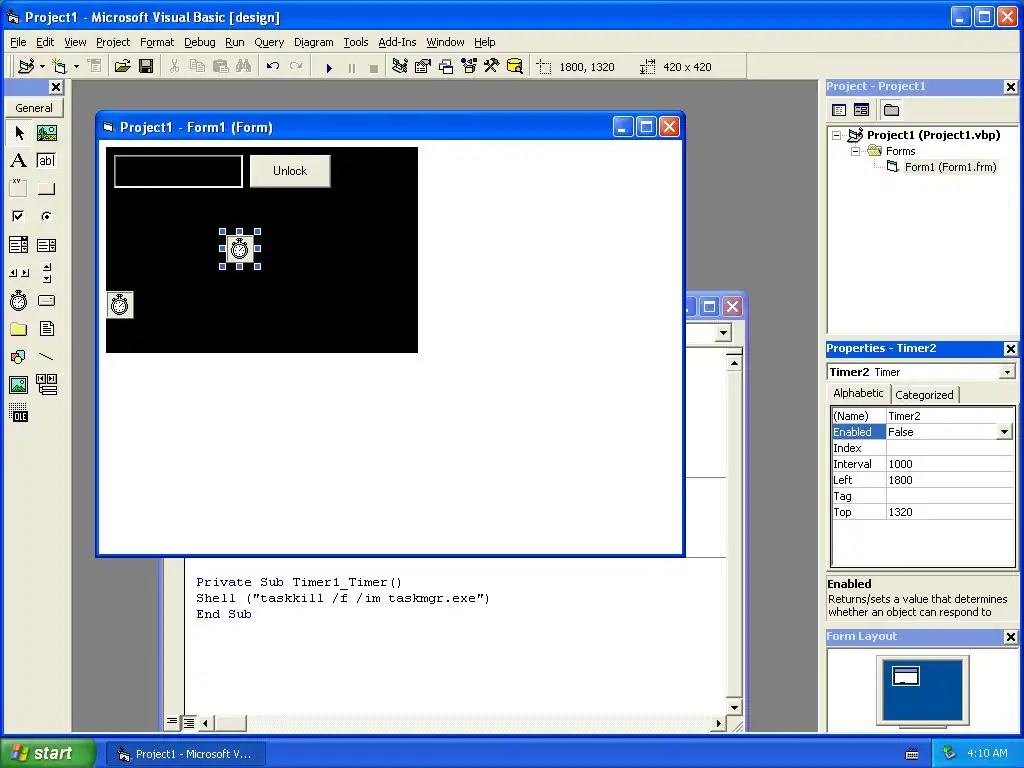This screenshot has width=1024, height=768.
Task: Select the Line control tool
Action: (x=46, y=357)
